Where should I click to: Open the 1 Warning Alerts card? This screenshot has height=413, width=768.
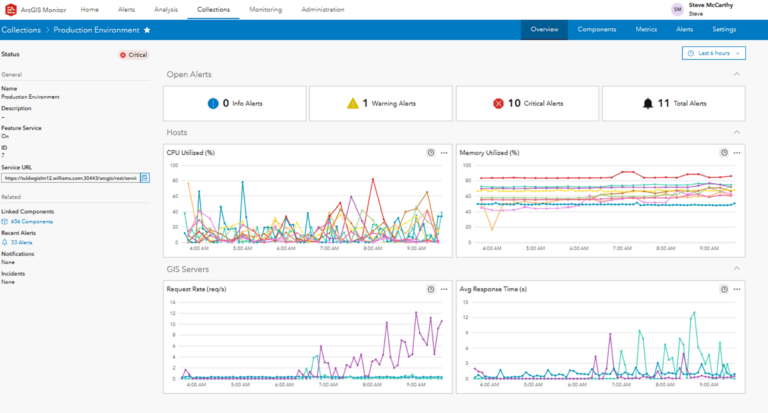click(381, 103)
